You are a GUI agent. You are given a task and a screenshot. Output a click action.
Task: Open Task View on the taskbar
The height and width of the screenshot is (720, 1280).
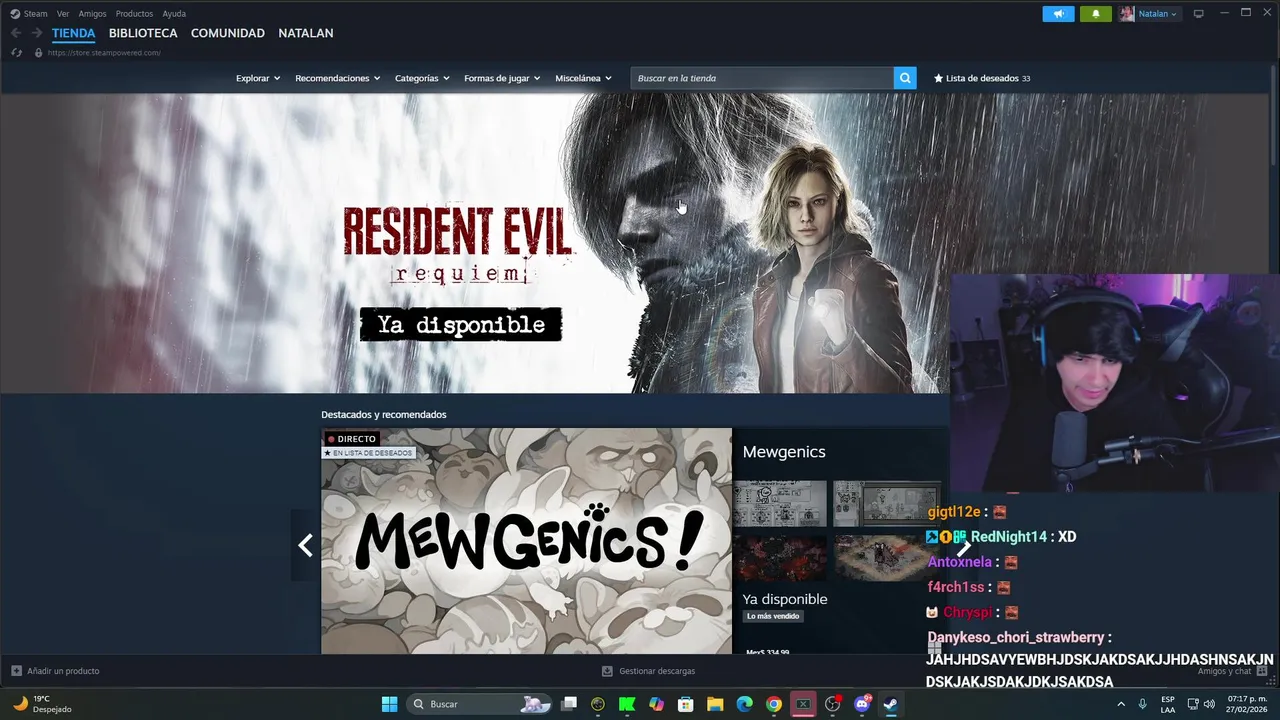click(x=569, y=704)
